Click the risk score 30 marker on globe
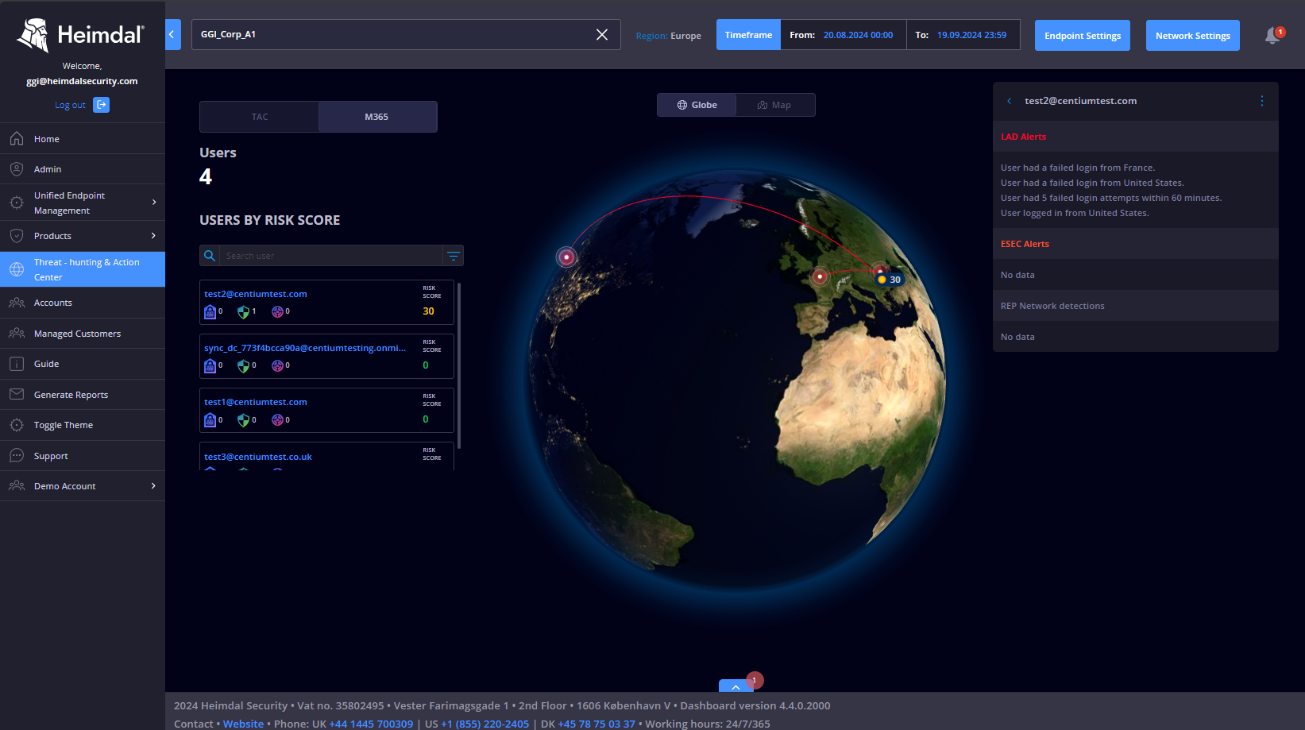The image size is (1305, 730). [x=888, y=280]
